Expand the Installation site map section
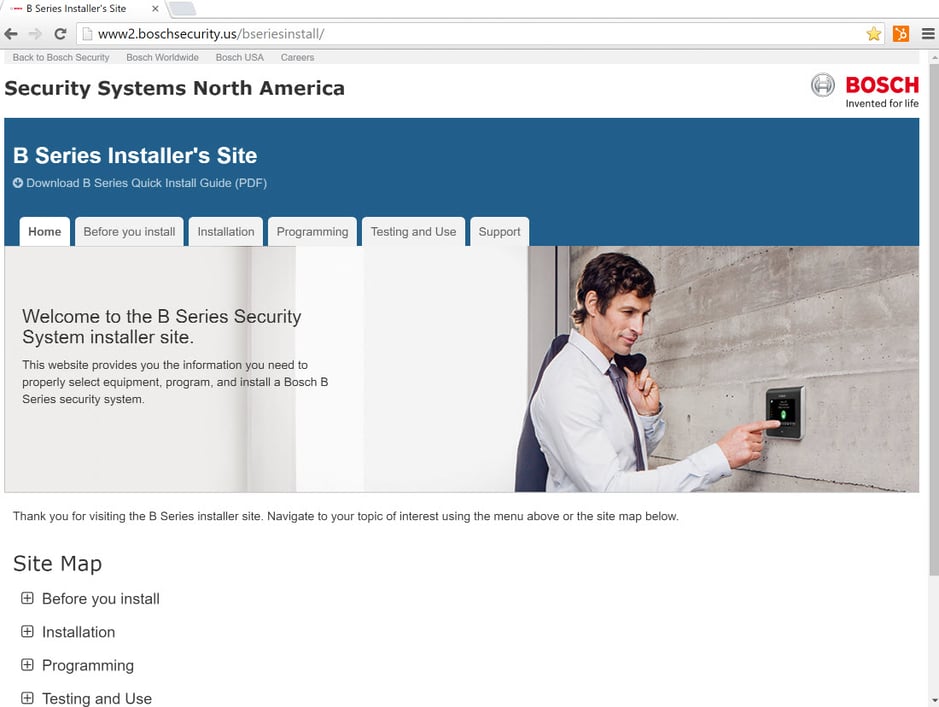939x707 pixels. 27,632
